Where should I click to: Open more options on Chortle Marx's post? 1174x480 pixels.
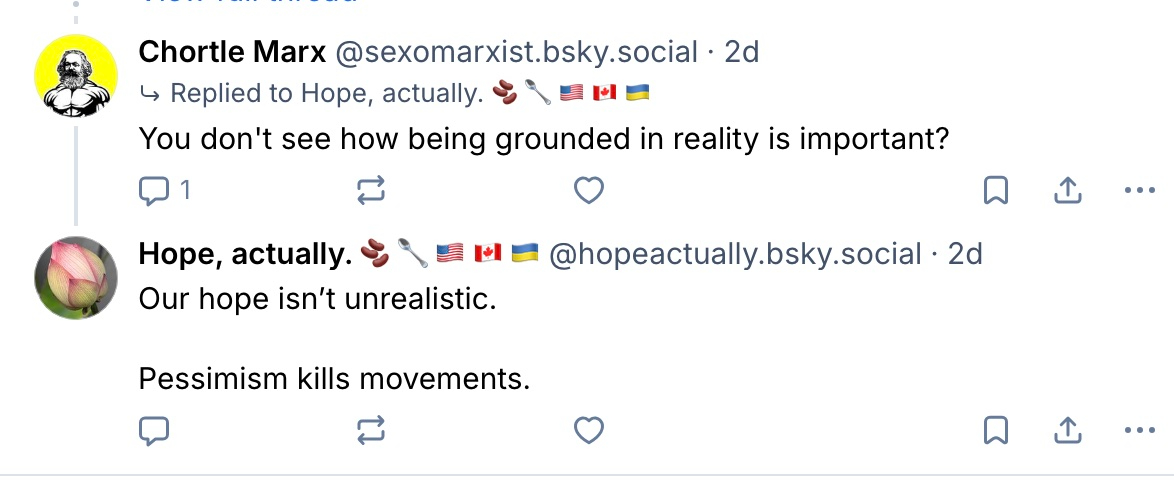pyautogui.click(x=1139, y=190)
